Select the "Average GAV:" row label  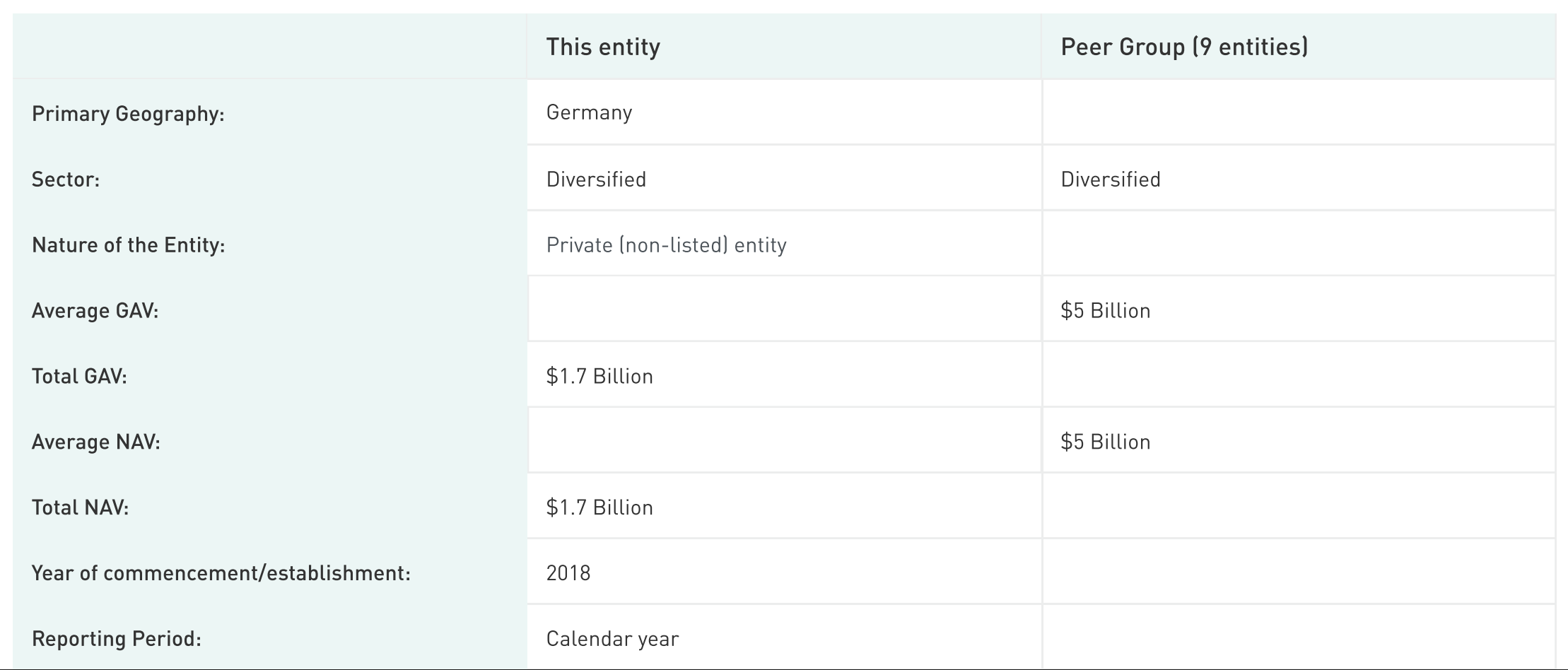[x=95, y=311]
